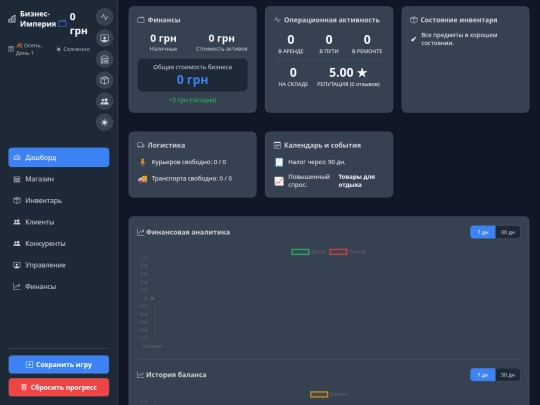This screenshot has height=405, width=540.
Task: Click the Календарь и события calendar icon
Action: pyautogui.click(x=277, y=145)
